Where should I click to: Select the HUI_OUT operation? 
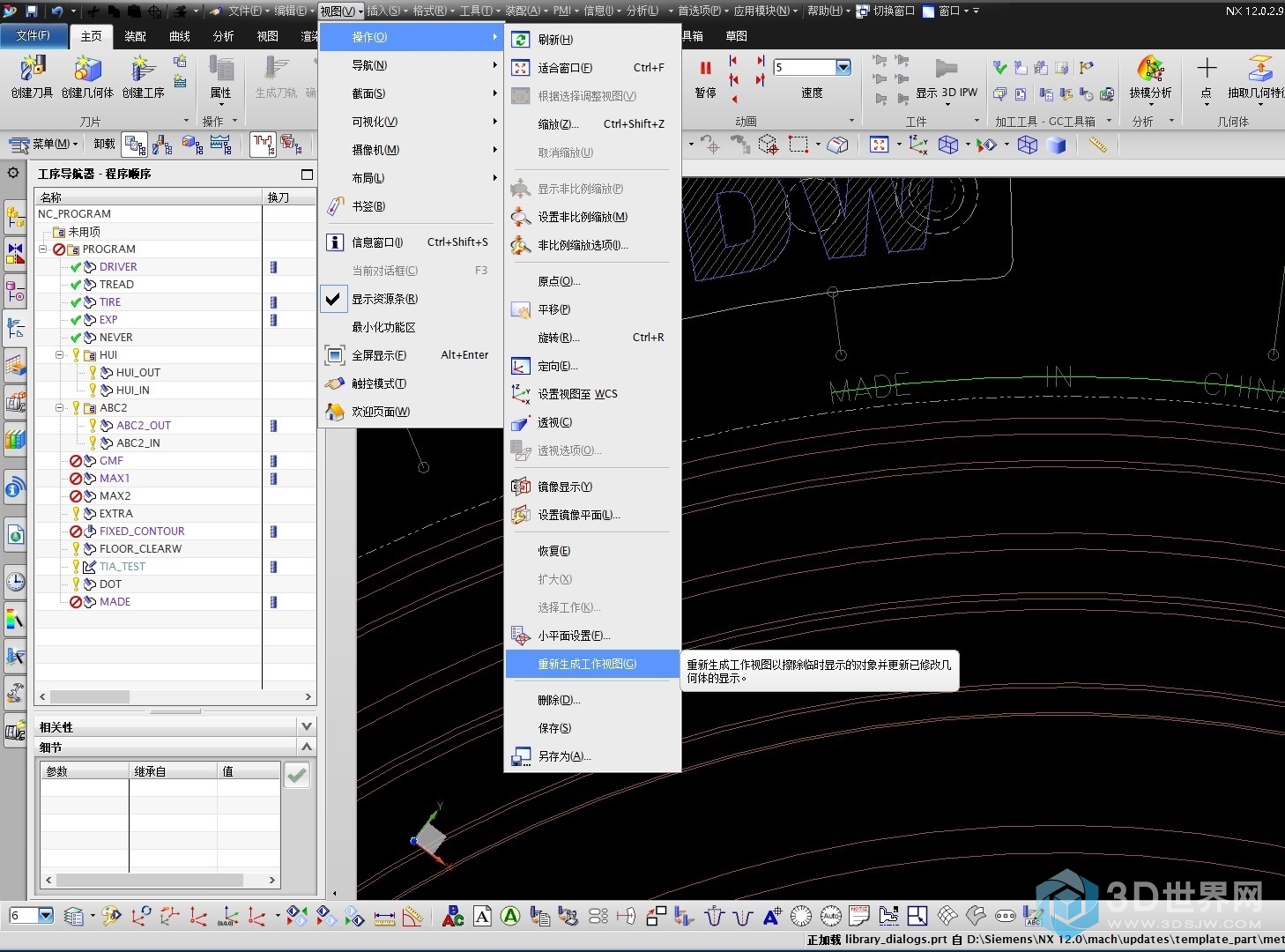(x=138, y=373)
